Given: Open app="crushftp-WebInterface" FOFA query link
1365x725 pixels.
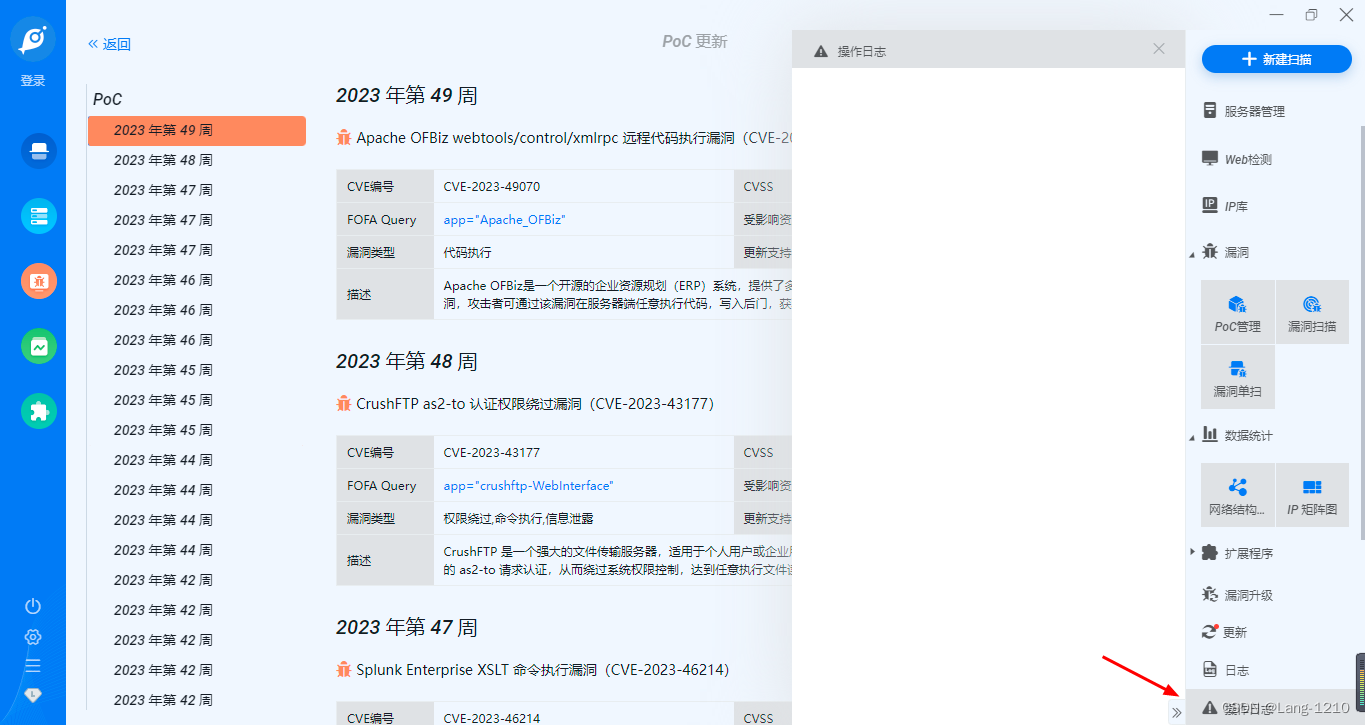Looking at the screenshot, I should pos(529,485).
